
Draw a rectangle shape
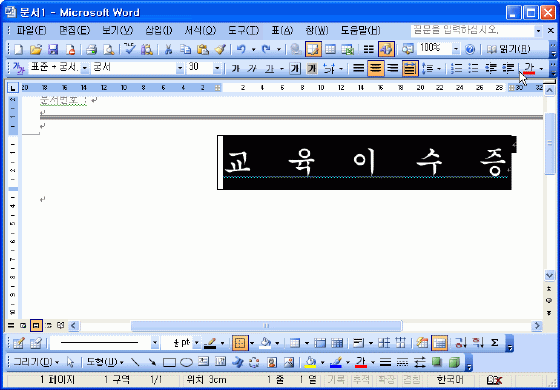169,363
